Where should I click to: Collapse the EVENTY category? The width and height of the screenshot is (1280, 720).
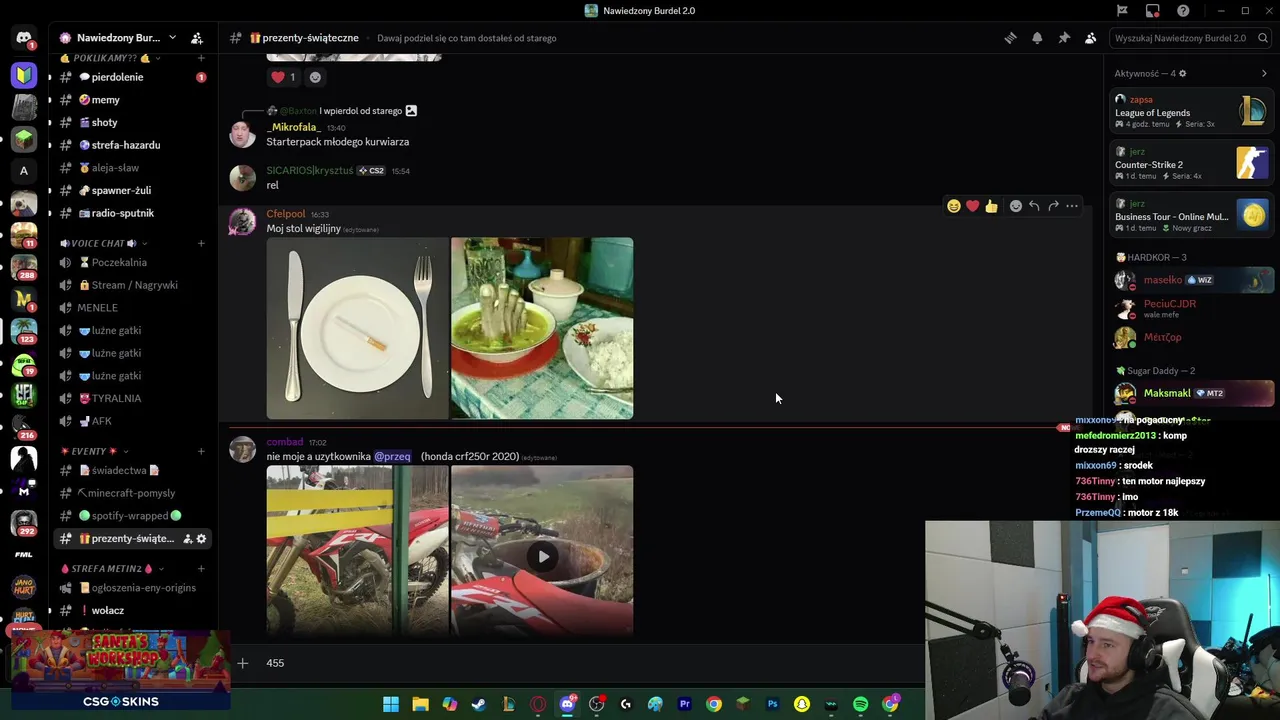click(x=94, y=451)
